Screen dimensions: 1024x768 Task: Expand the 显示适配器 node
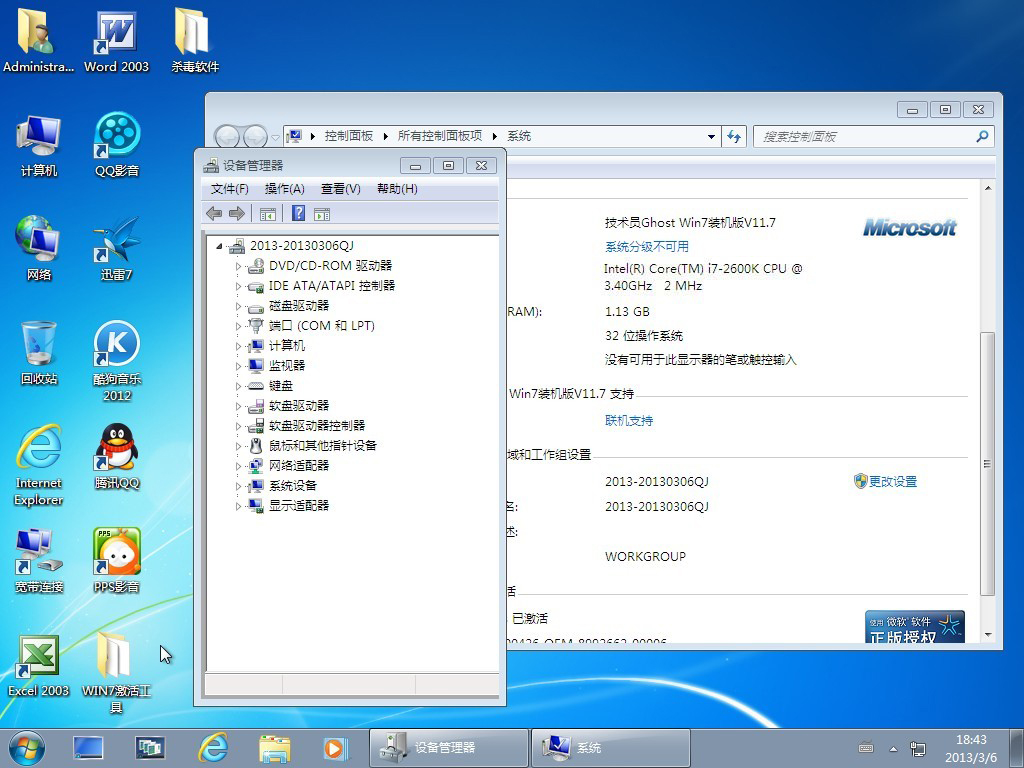tap(238, 506)
